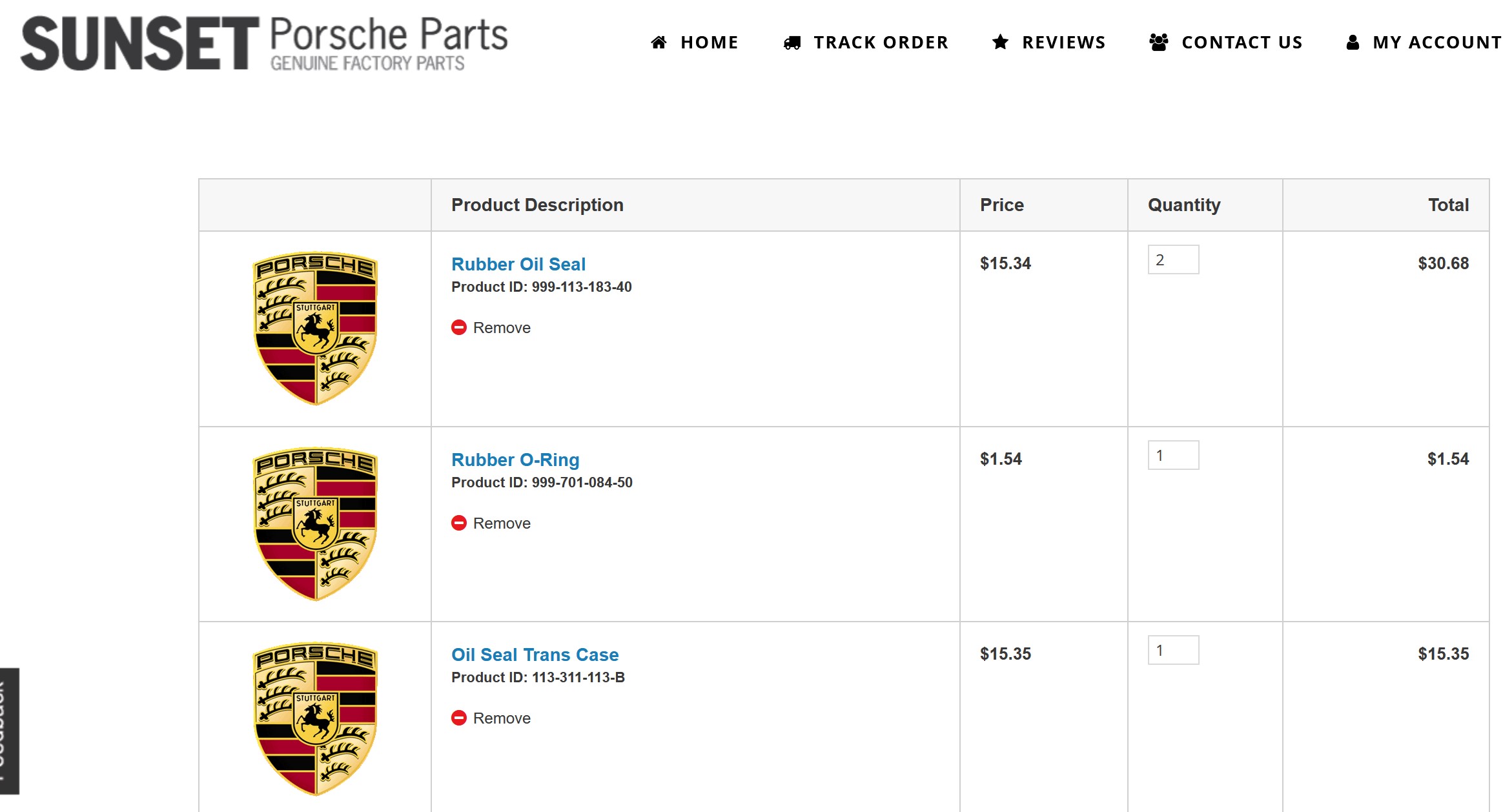Click the star icon beside Reviews
This screenshot has width=1503, height=812.
[1000, 43]
